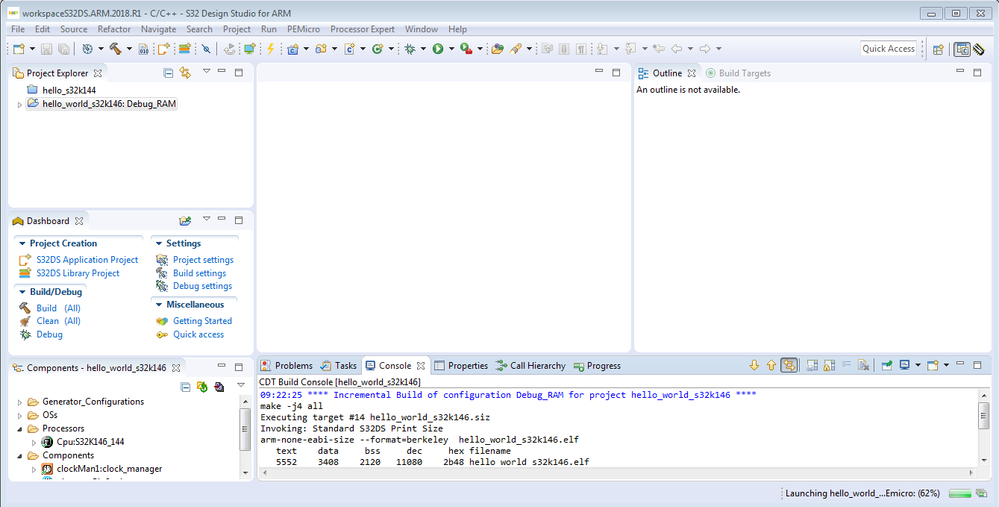This screenshot has height=507, width=999.
Task: Collapse the Project Creation dashboard section
Action: pos(22,243)
